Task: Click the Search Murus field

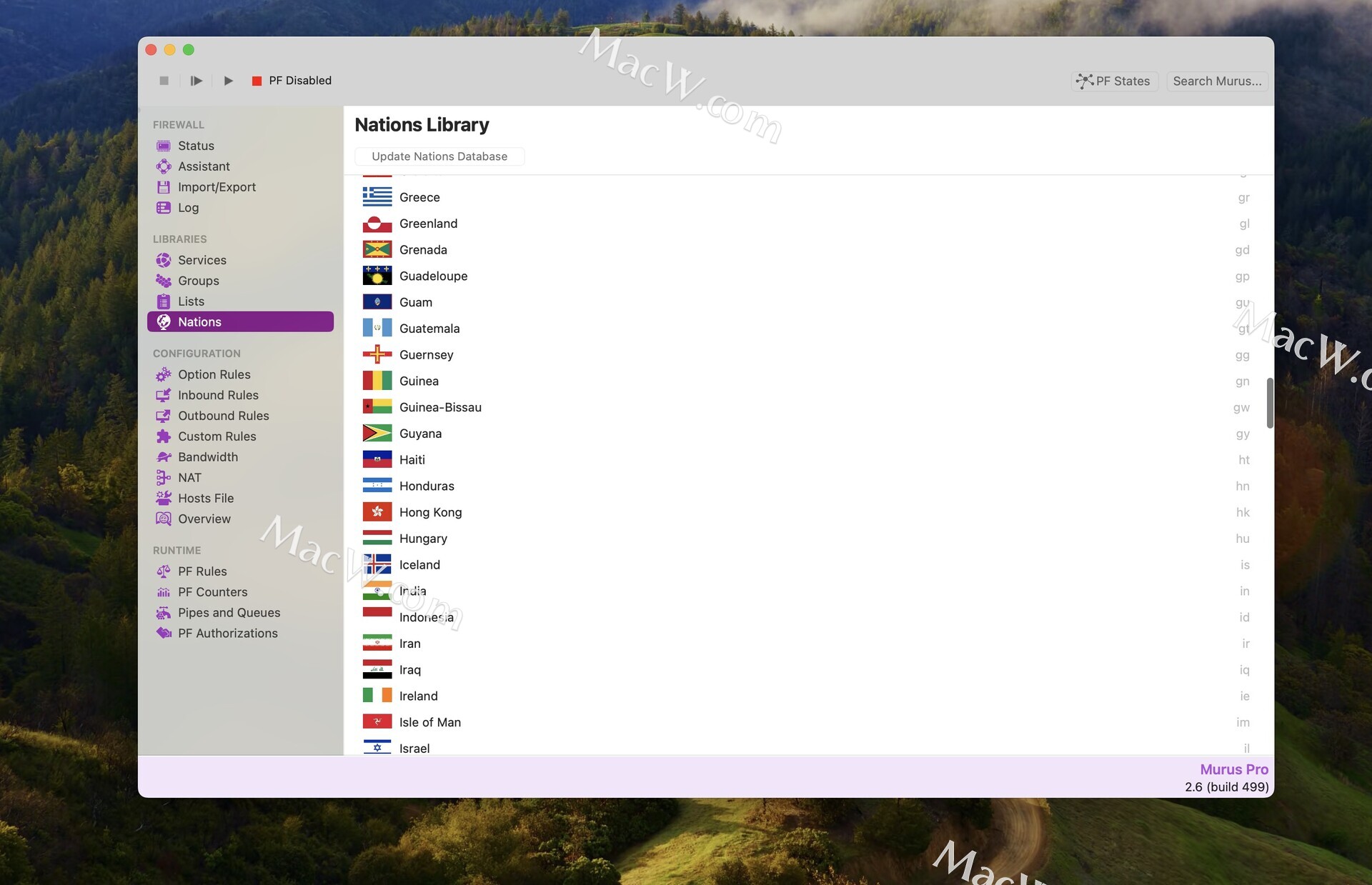Action: click(x=1216, y=81)
